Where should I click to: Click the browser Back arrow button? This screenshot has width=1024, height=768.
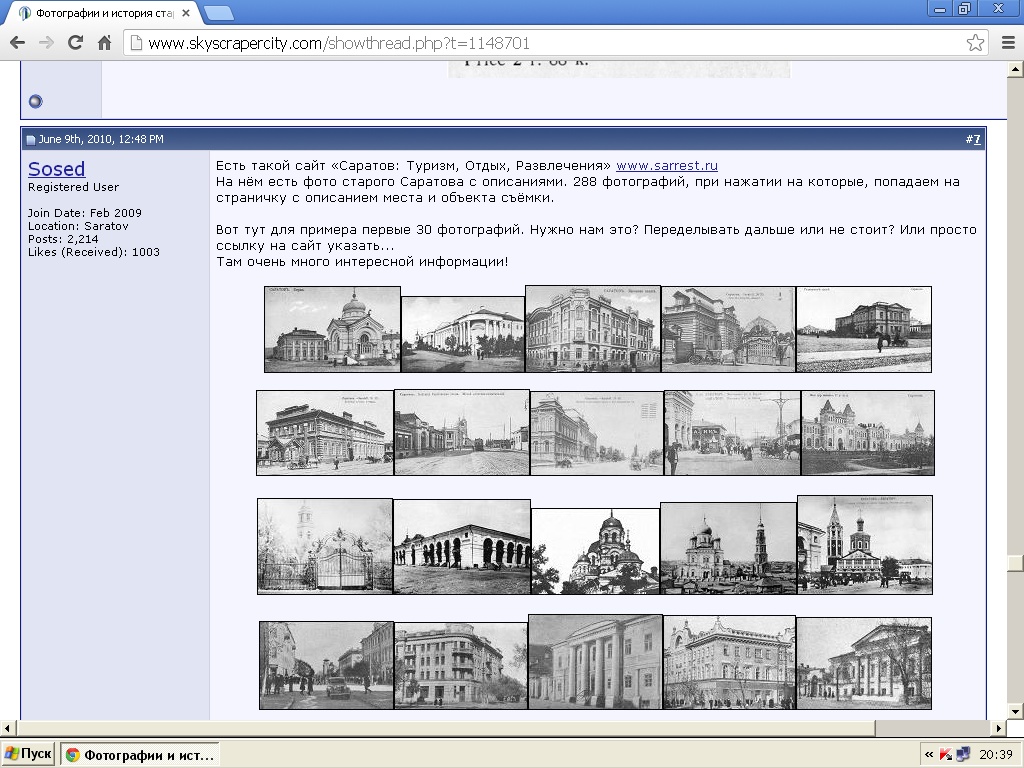tap(17, 43)
